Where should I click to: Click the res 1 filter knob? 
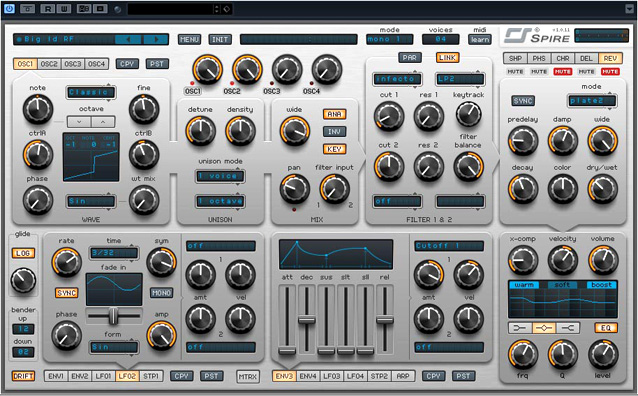click(428, 116)
